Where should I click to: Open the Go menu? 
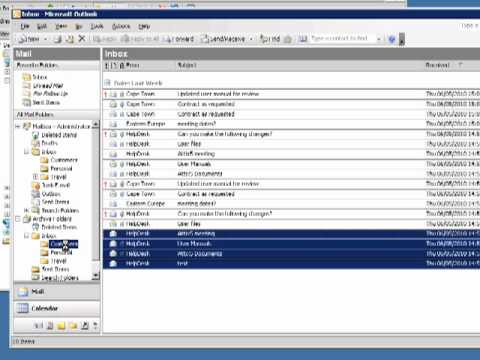tap(79, 26)
